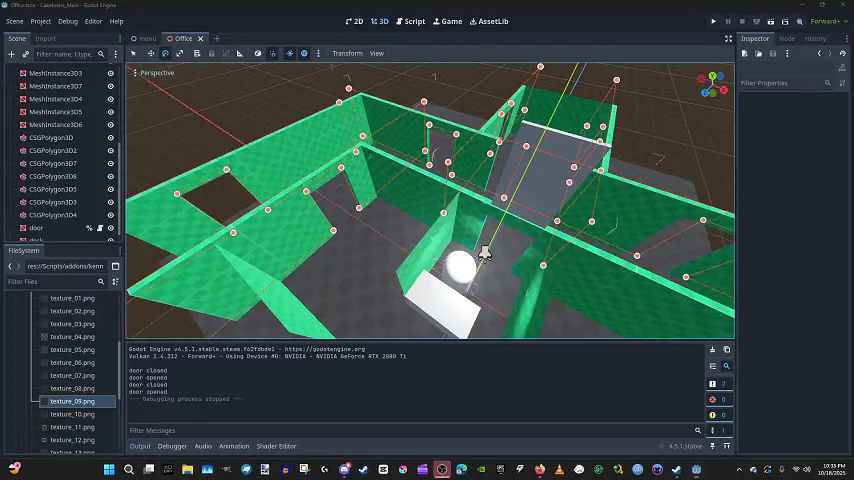This screenshot has width=854, height=480.
Task: Copy output selection icon
Action: pos(727,349)
